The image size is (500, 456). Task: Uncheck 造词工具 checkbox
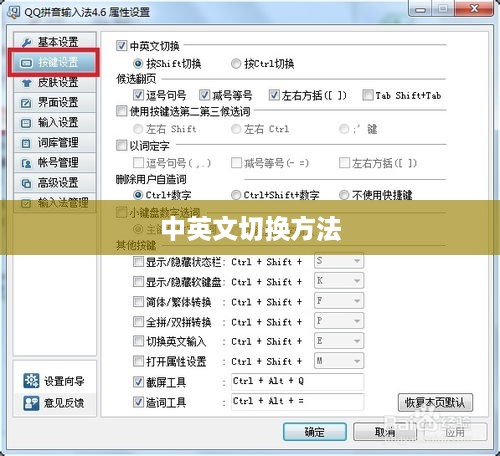click(x=138, y=402)
